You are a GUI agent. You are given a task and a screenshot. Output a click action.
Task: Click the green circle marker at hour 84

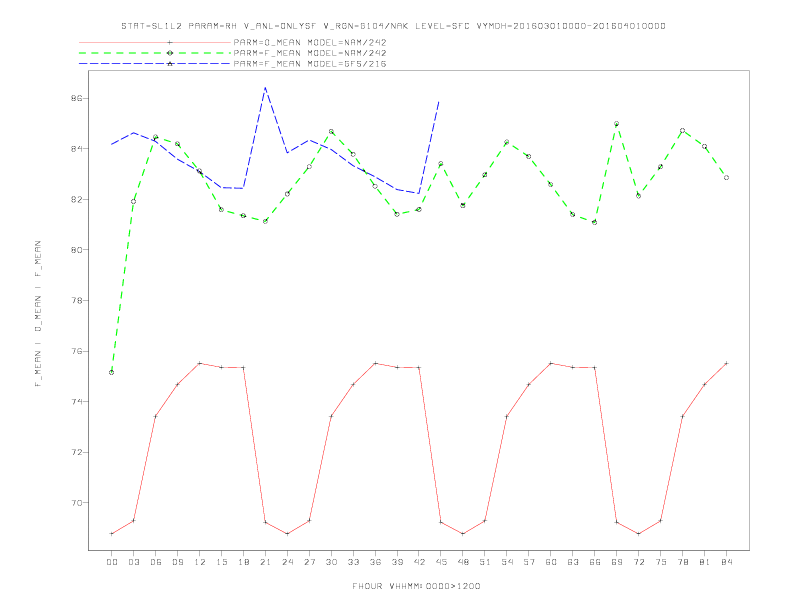(x=726, y=178)
